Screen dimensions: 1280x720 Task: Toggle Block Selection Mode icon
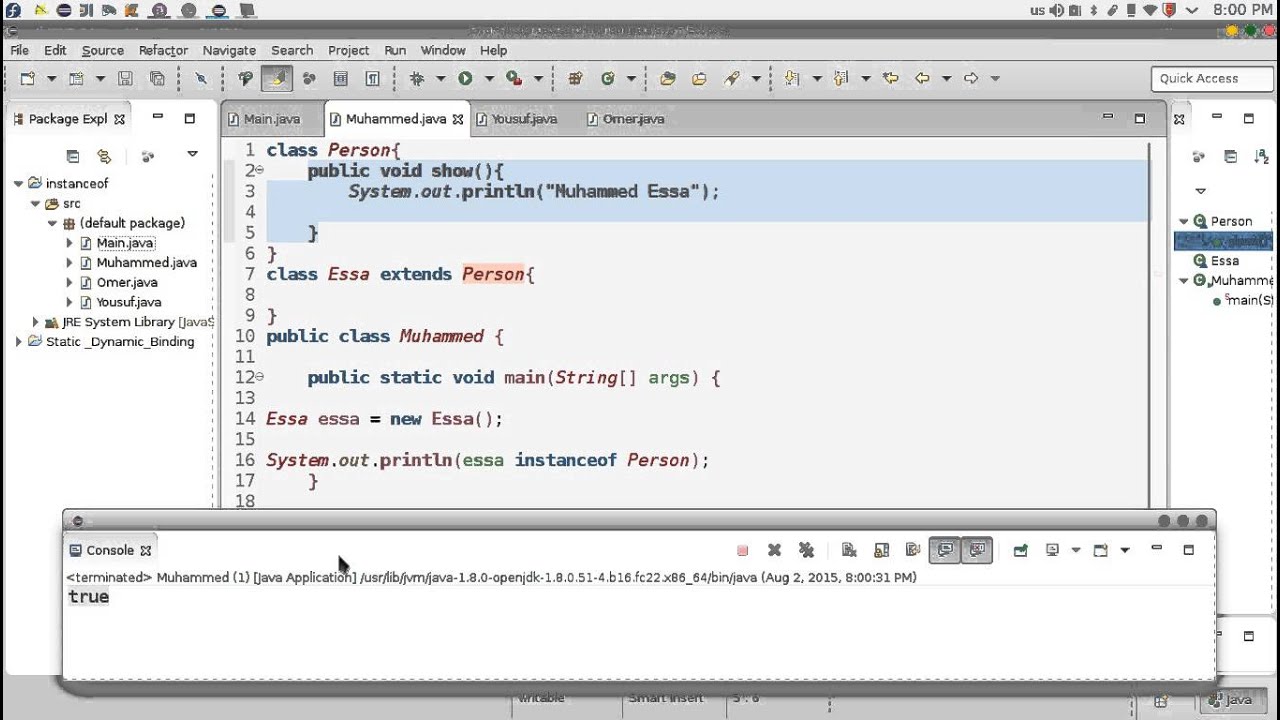(x=340, y=78)
